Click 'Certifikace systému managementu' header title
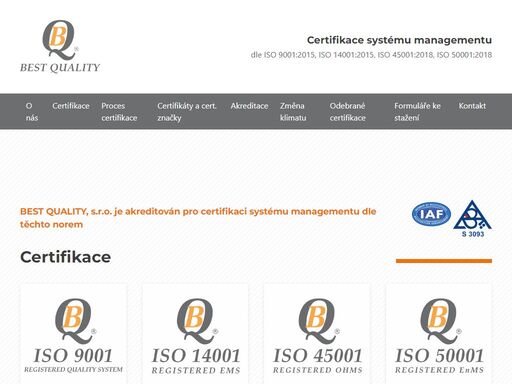The height and width of the screenshot is (384, 512). [x=399, y=40]
